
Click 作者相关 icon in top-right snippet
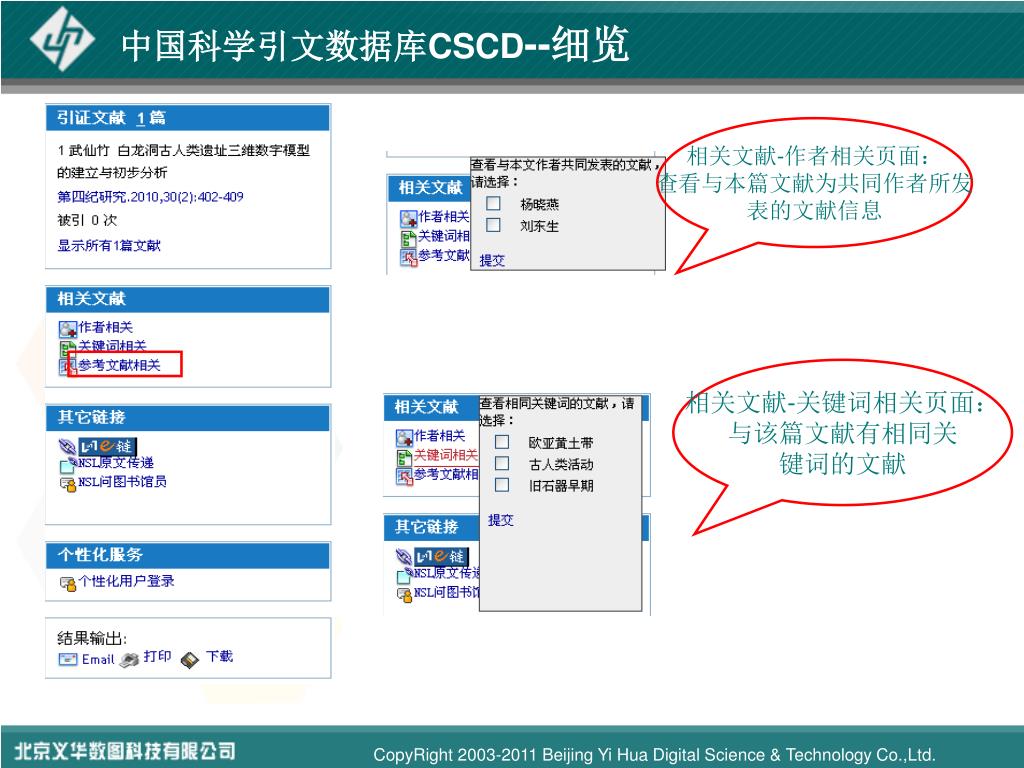pos(409,219)
